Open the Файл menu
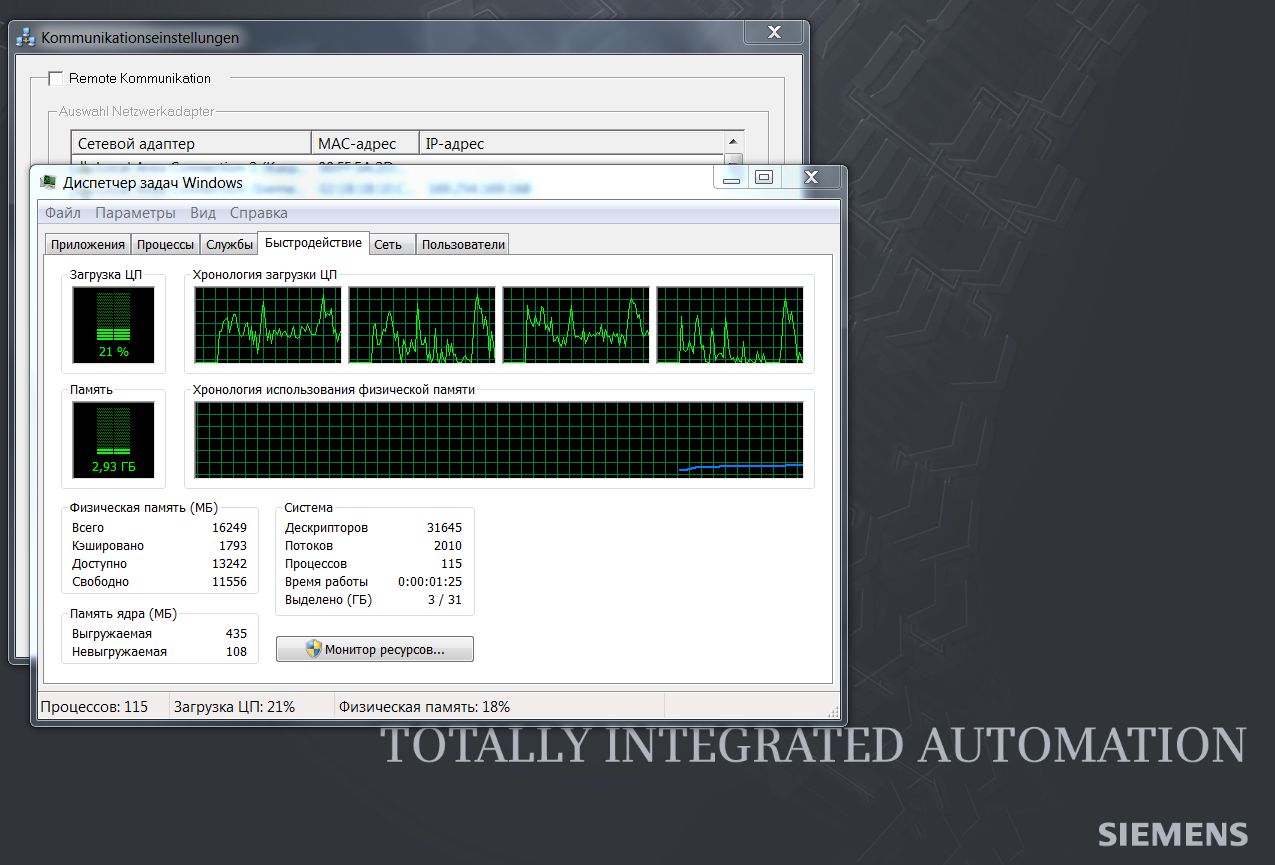This screenshot has width=1275, height=865. 63,213
